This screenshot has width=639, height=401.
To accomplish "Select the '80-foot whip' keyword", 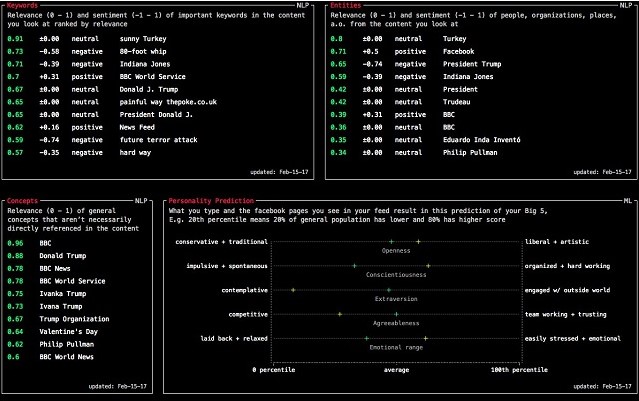I will tap(143, 52).
